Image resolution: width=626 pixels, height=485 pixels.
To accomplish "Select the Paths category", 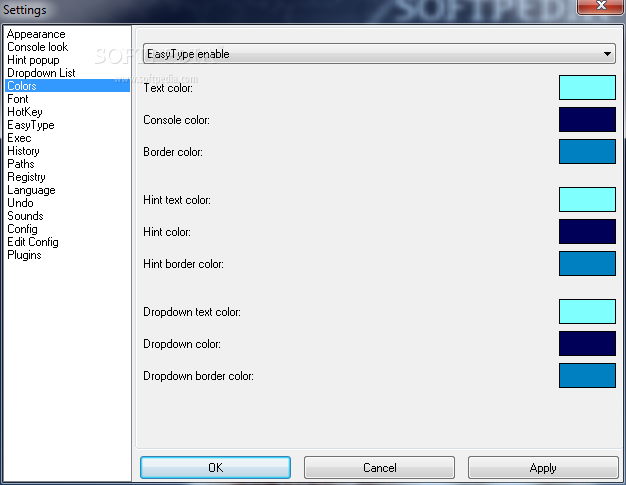I will point(67,164).
